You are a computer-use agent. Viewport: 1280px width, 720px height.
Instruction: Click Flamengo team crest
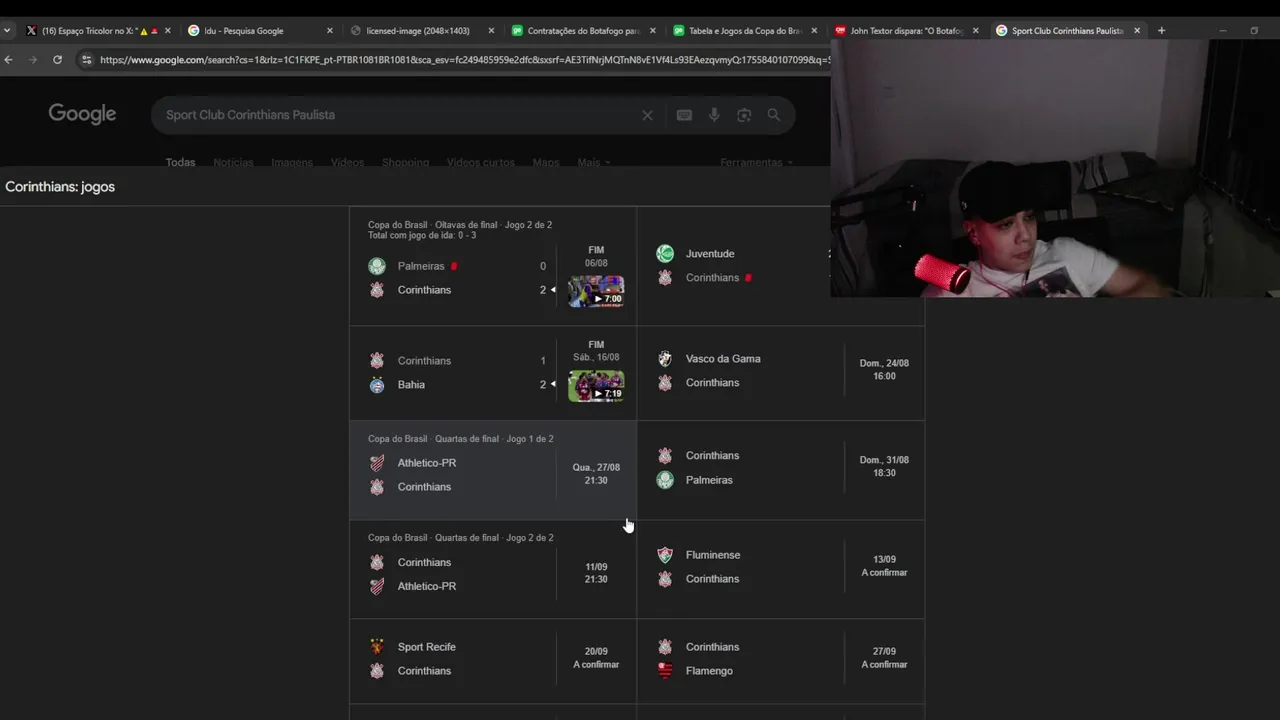665,671
